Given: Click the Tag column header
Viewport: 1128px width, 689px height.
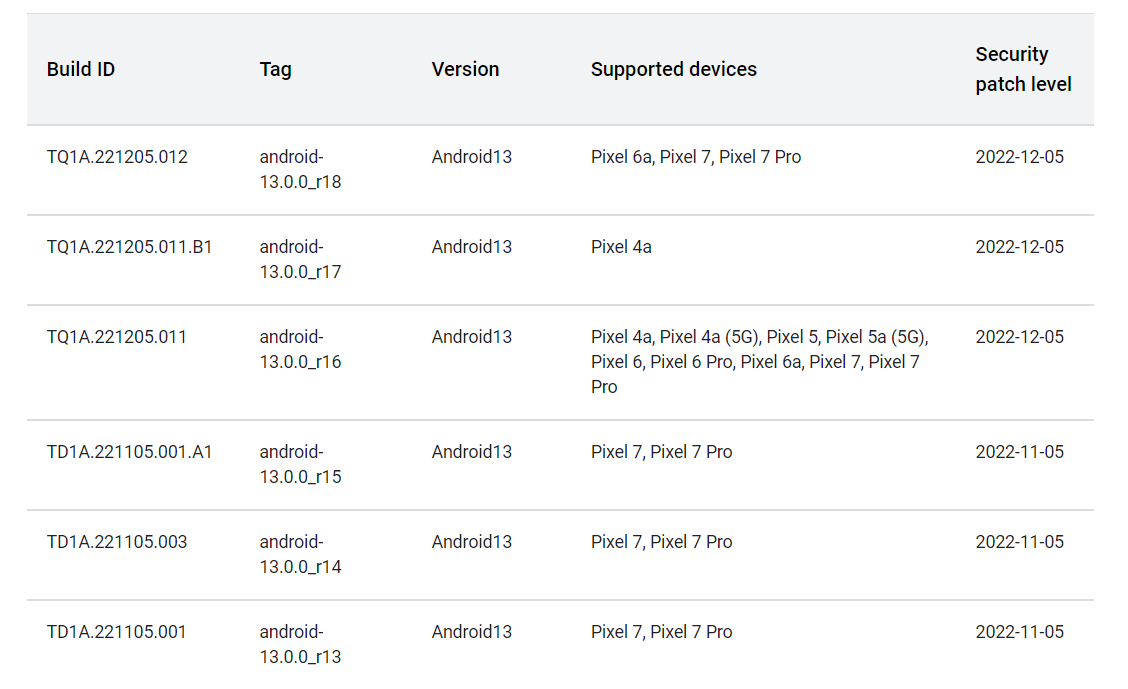Looking at the screenshot, I should (276, 70).
